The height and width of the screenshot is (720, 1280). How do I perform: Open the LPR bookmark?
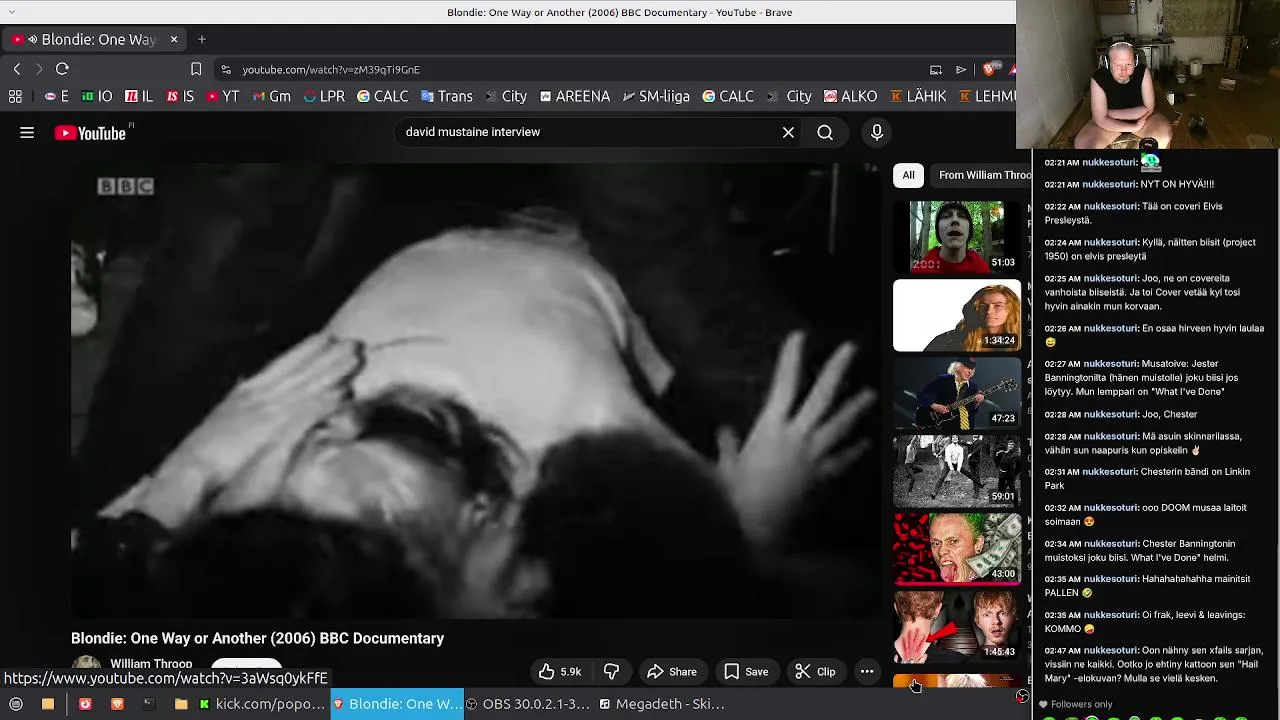[324, 96]
